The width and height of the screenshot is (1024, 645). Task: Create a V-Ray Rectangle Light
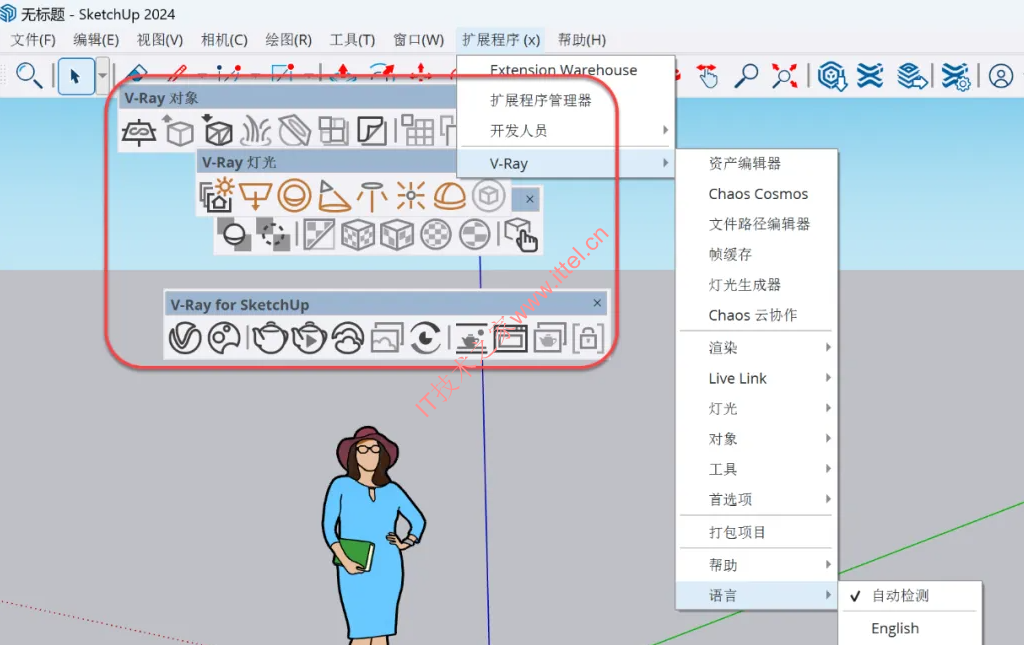click(x=255, y=195)
